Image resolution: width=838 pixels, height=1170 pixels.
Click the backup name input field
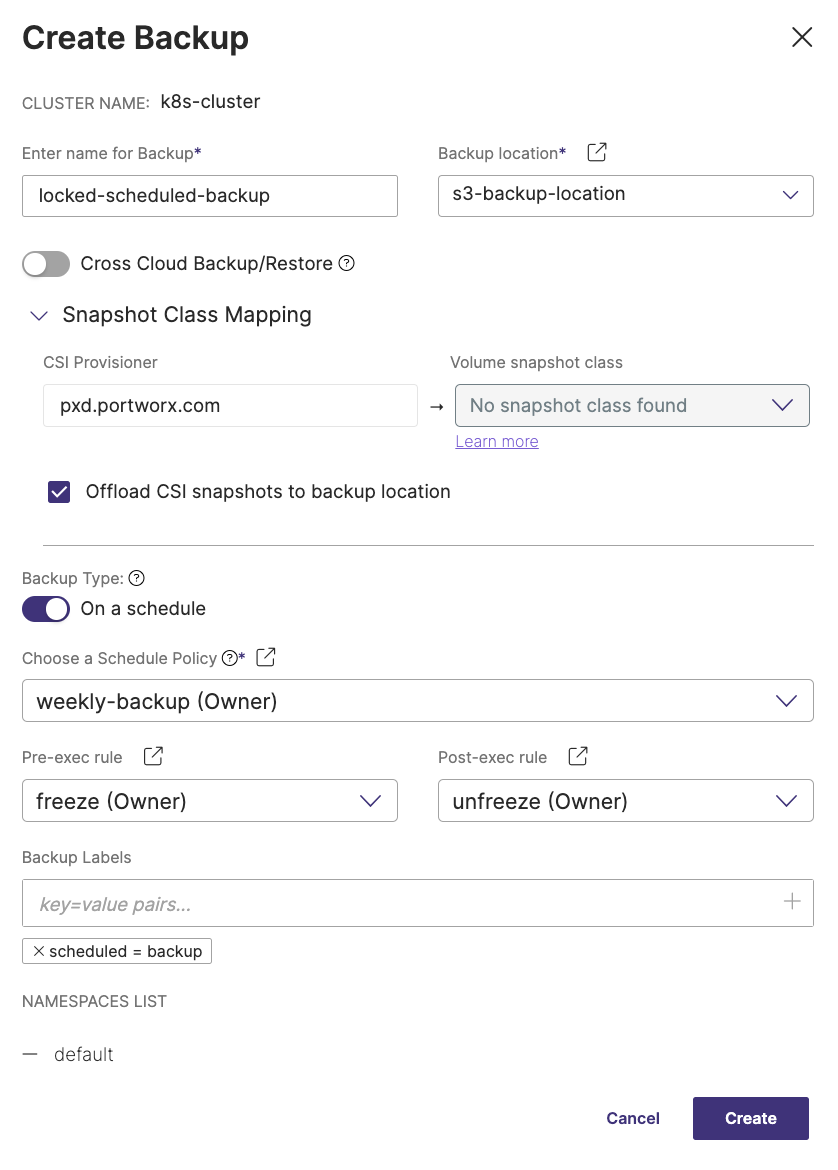tap(209, 196)
